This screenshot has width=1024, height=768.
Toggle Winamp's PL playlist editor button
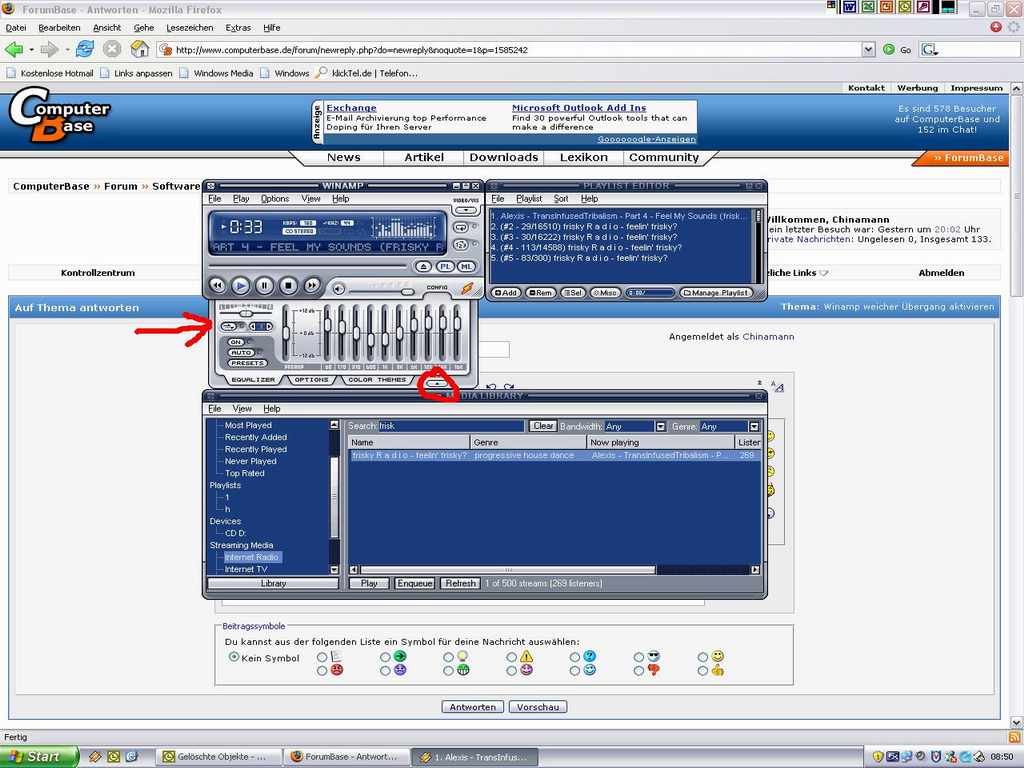coord(445,266)
